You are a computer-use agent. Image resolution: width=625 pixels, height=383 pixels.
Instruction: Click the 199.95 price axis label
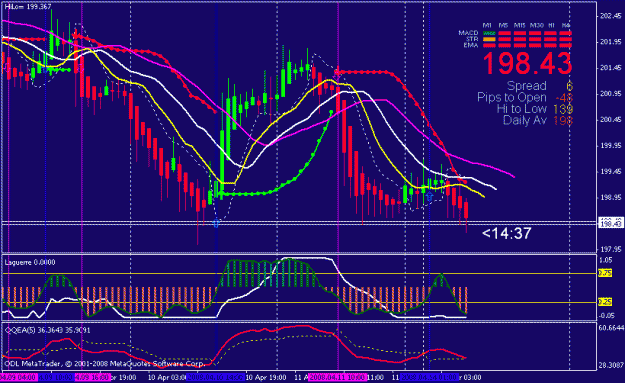[x=611, y=145]
